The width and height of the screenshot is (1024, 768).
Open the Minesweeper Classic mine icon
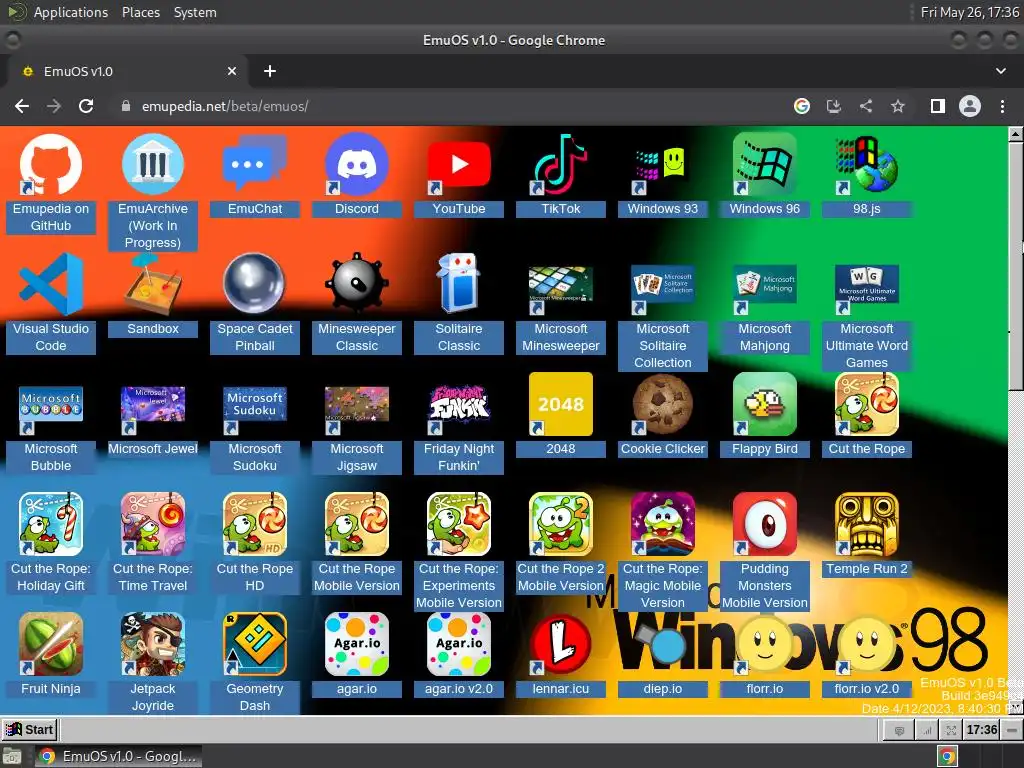point(357,285)
